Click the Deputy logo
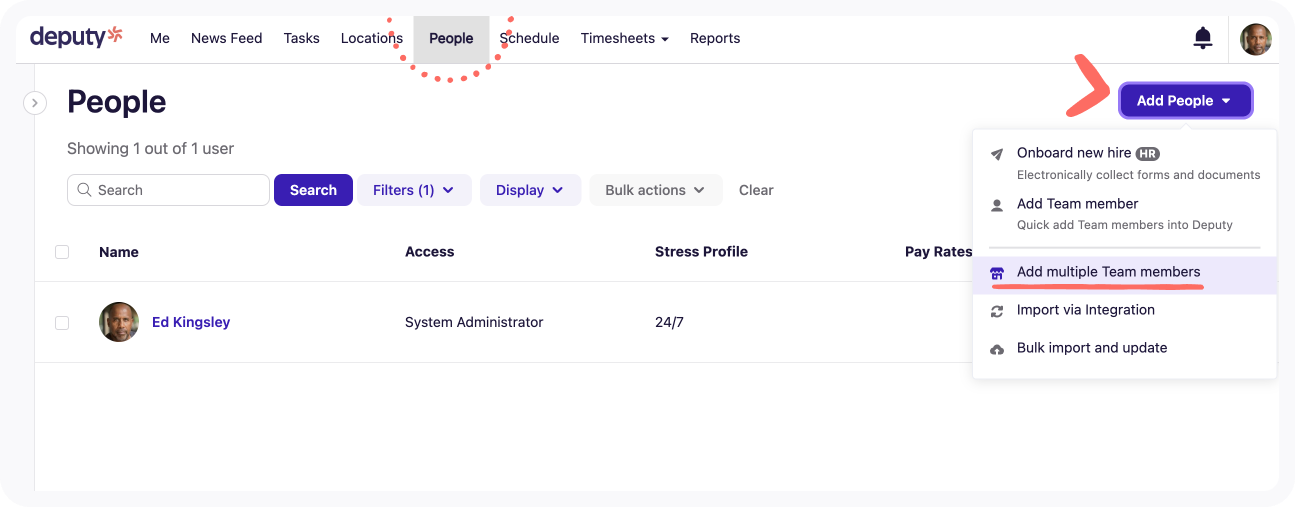Image resolution: width=1295 pixels, height=507 pixels. (x=76, y=37)
